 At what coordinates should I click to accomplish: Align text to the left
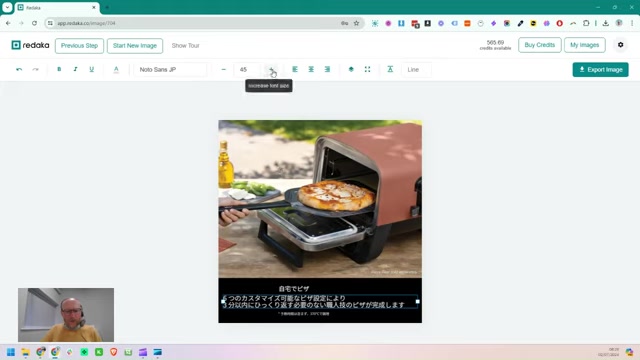tap(295, 69)
